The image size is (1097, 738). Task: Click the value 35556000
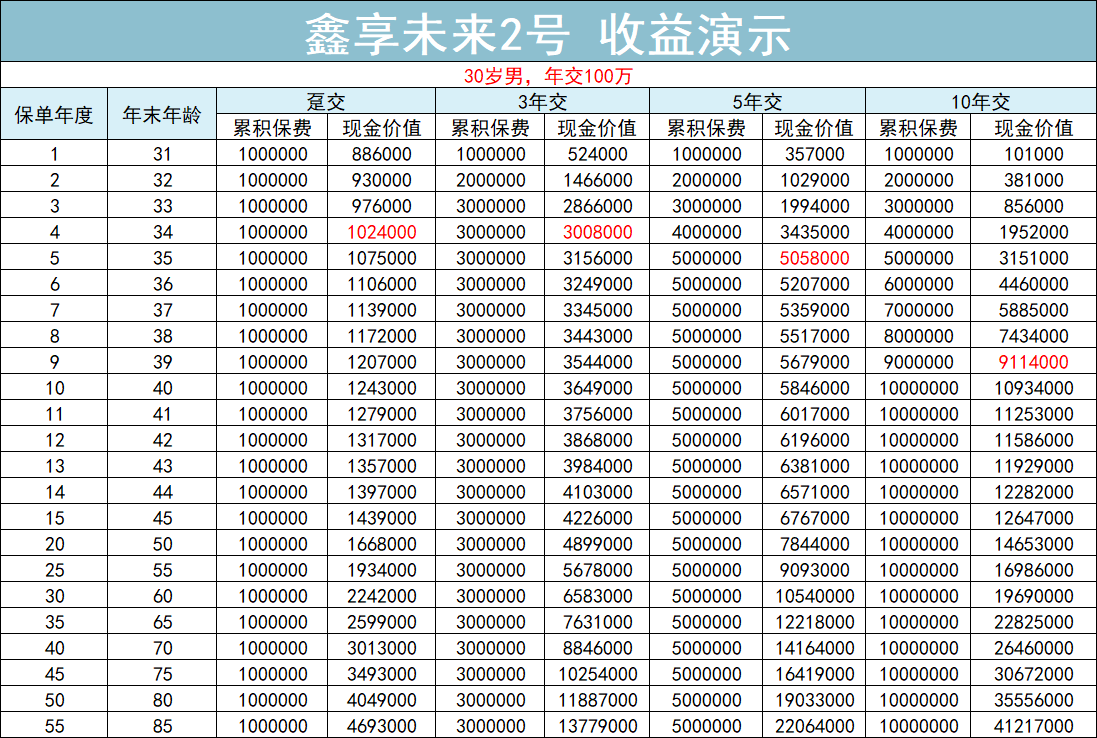tap(1033, 700)
